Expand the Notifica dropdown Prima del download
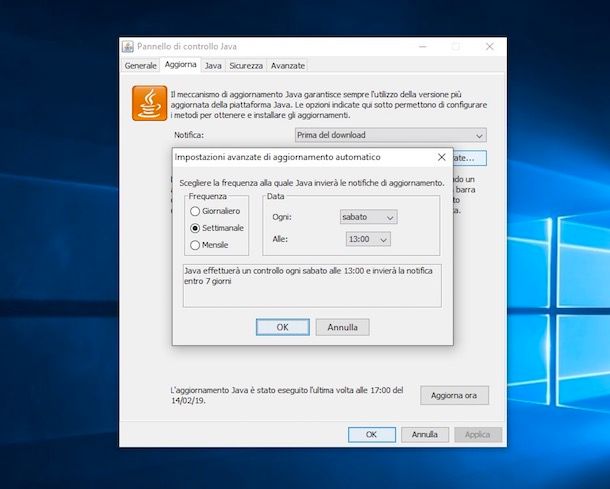This screenshot has height=489, width=610. click(391, 135)
